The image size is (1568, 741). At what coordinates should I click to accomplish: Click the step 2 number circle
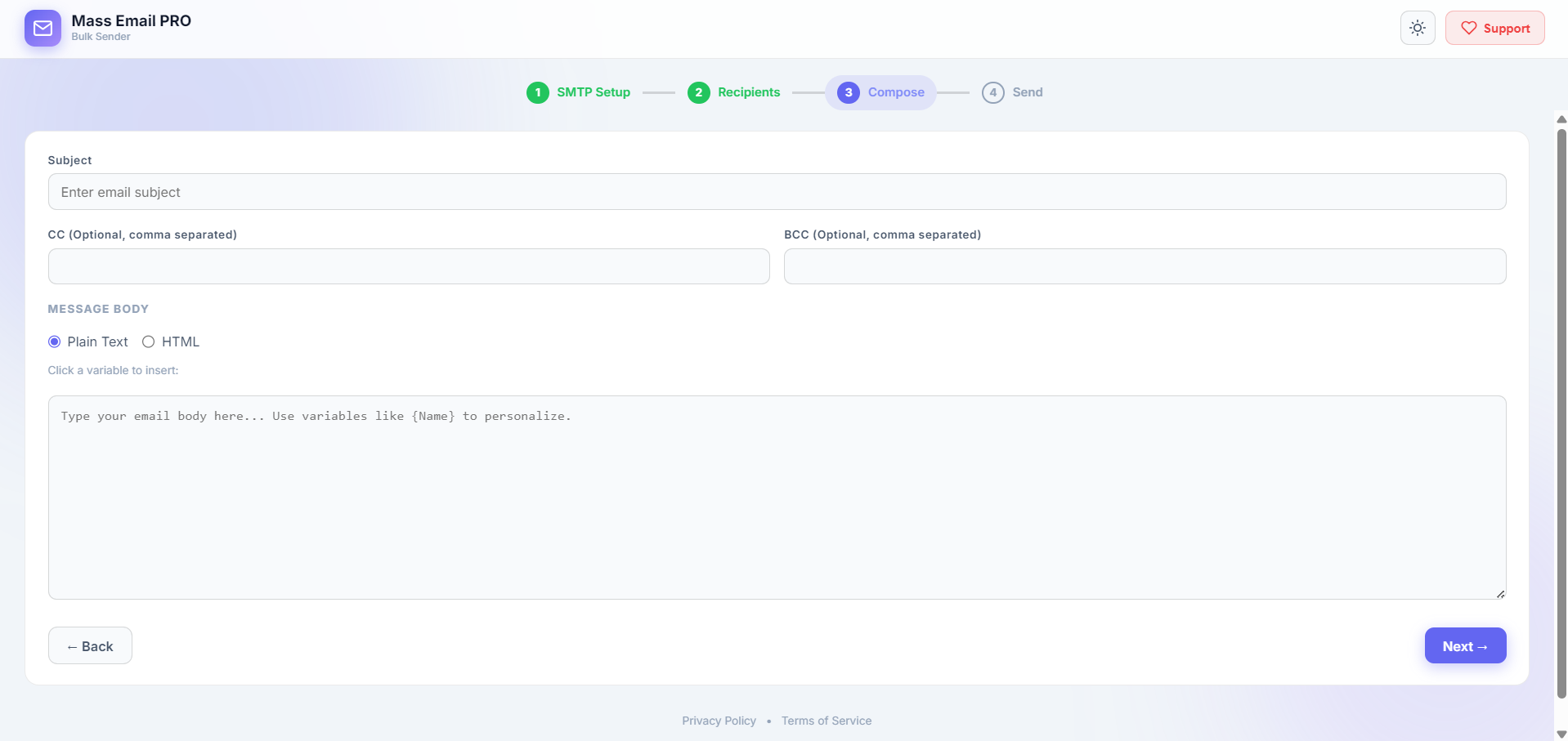[699, 92]
